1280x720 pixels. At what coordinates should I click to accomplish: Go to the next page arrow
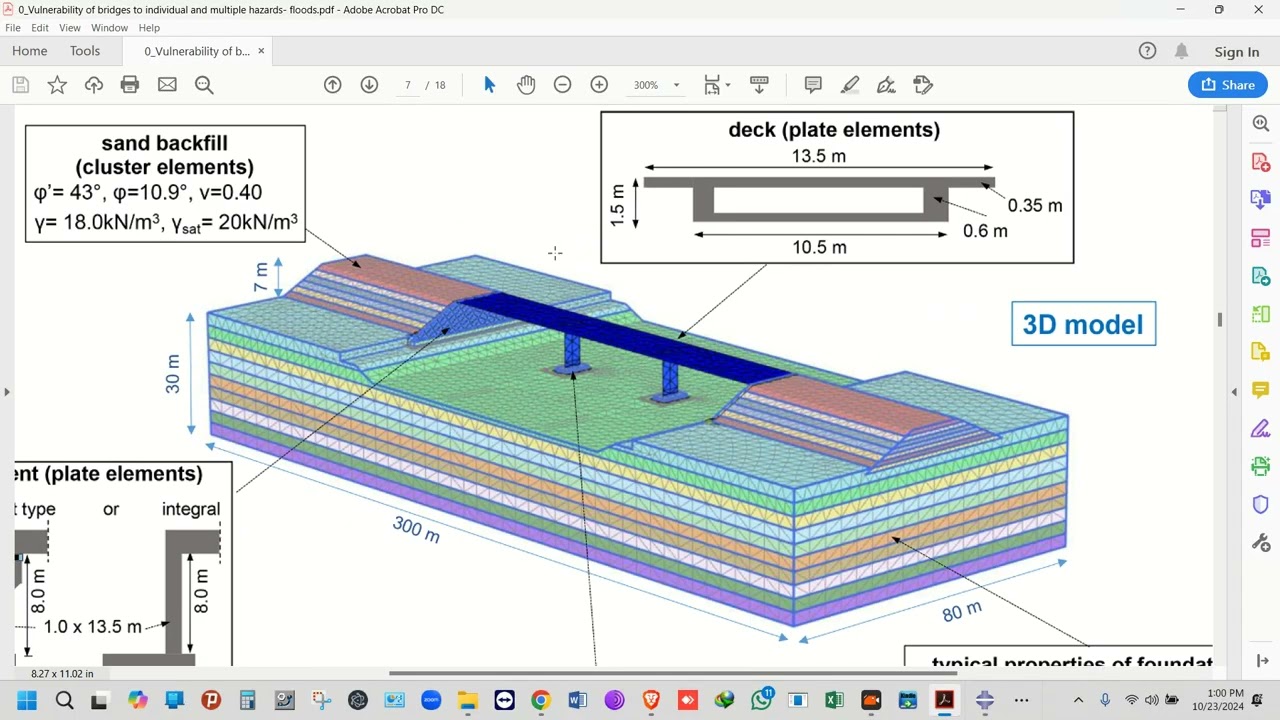[369, 85]
